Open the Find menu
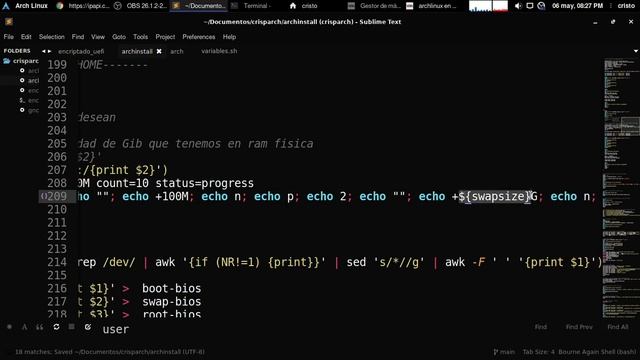640x360 pixels. pos(78,37)
